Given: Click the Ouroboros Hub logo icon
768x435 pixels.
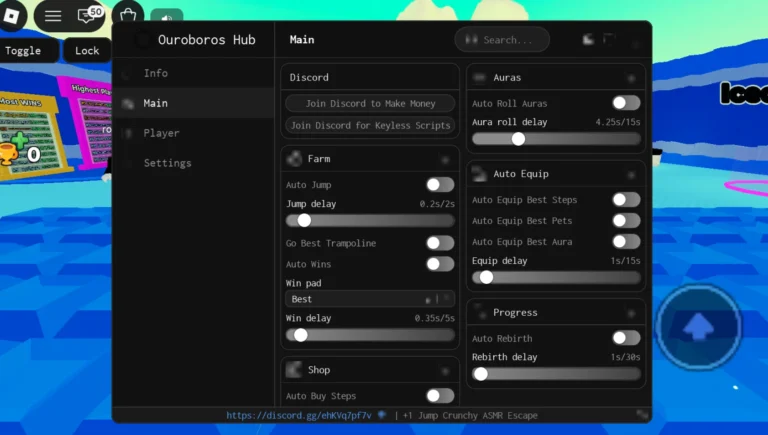Looking at the screenshot, I should (143, 40).
